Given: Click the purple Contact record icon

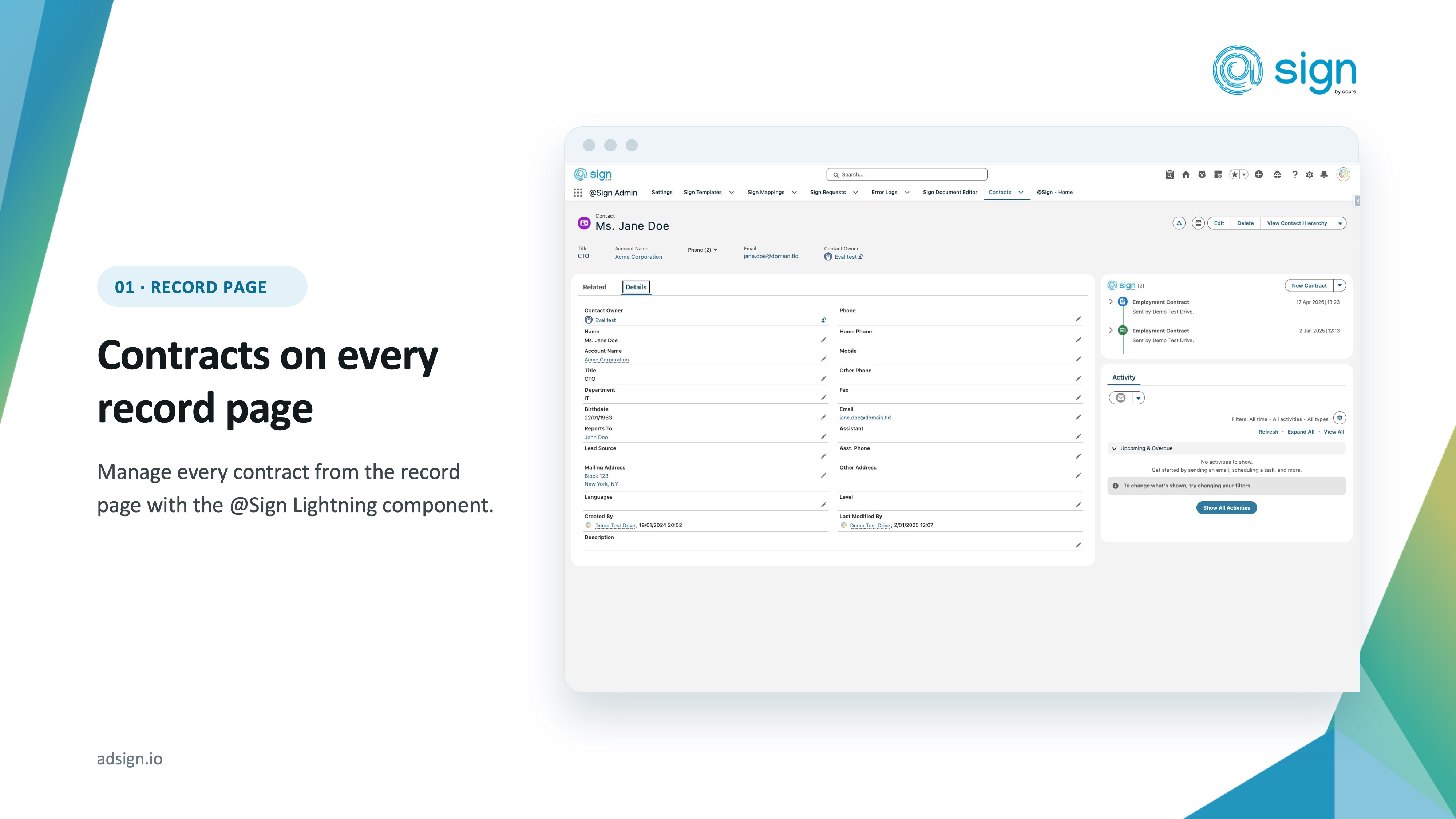Looking at the screenshot, I should pos(584,223).
